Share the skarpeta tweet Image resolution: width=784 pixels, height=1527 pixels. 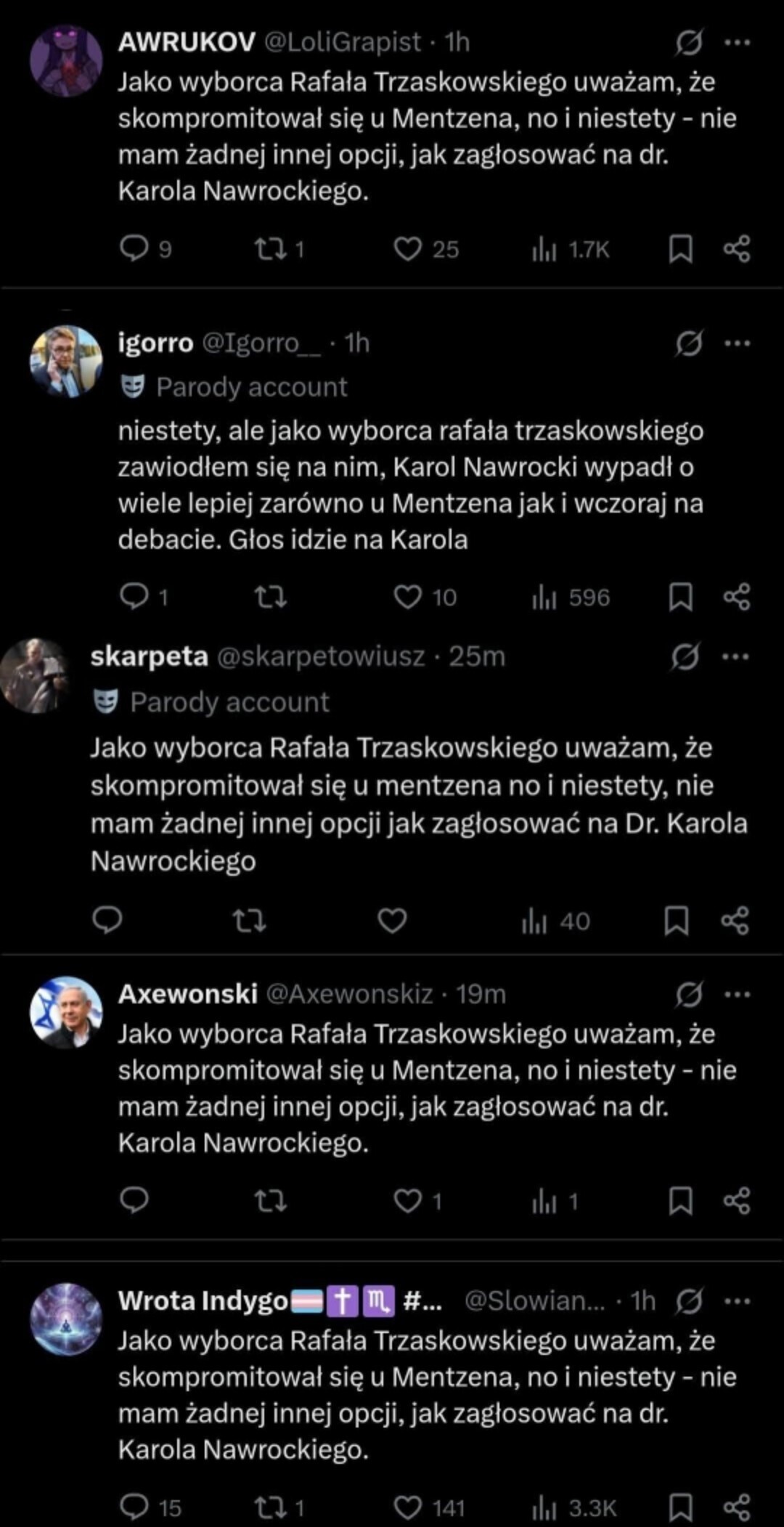pos(735,921)
